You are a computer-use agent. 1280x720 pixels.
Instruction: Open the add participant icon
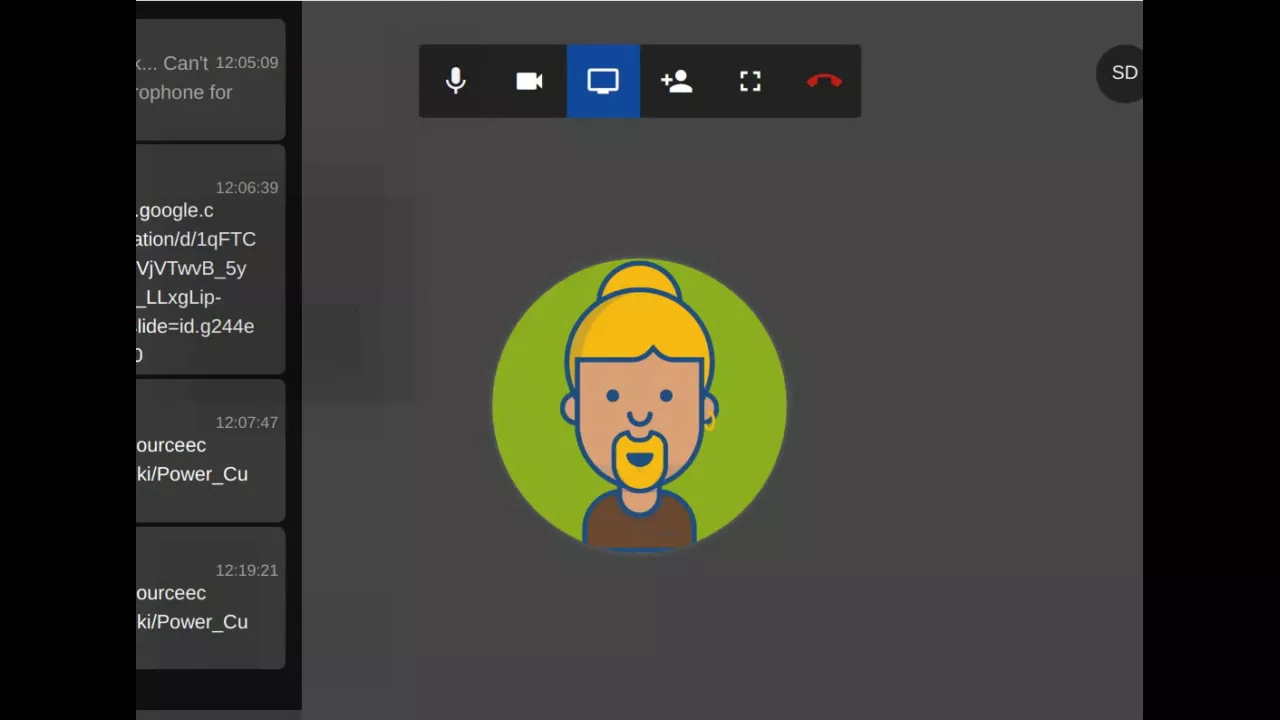tap(677, 81)
